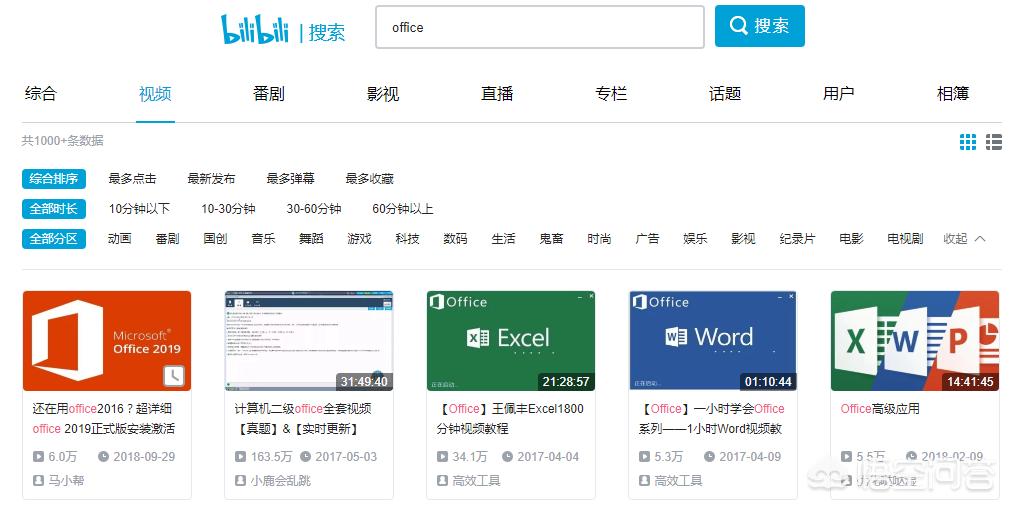Switch to grid view layout icon
1014x510 pixels.
coord(967,142)
